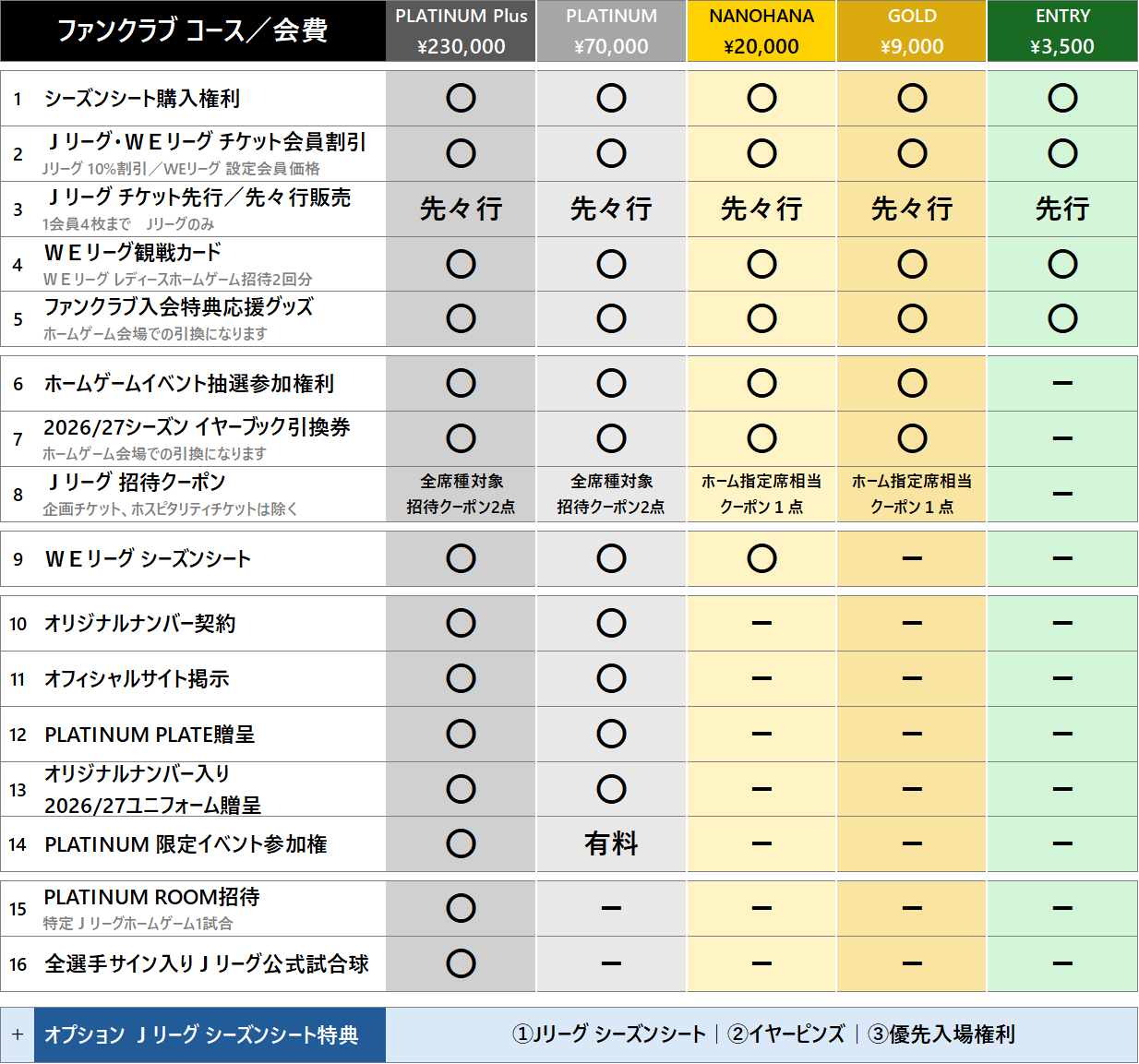Click the row label Jリーグ チケット先行/先々行販売
The image size is (1139, 1064).
[199, 197]
